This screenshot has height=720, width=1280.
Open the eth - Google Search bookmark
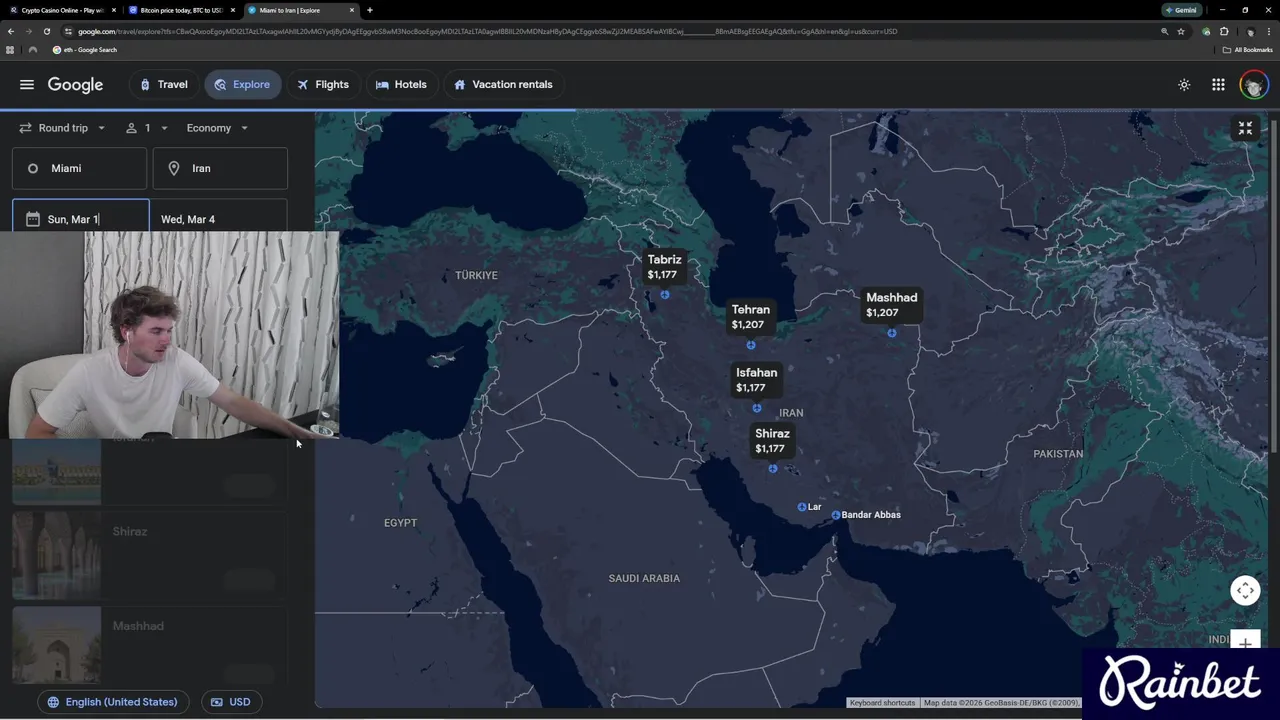point(85,50)
